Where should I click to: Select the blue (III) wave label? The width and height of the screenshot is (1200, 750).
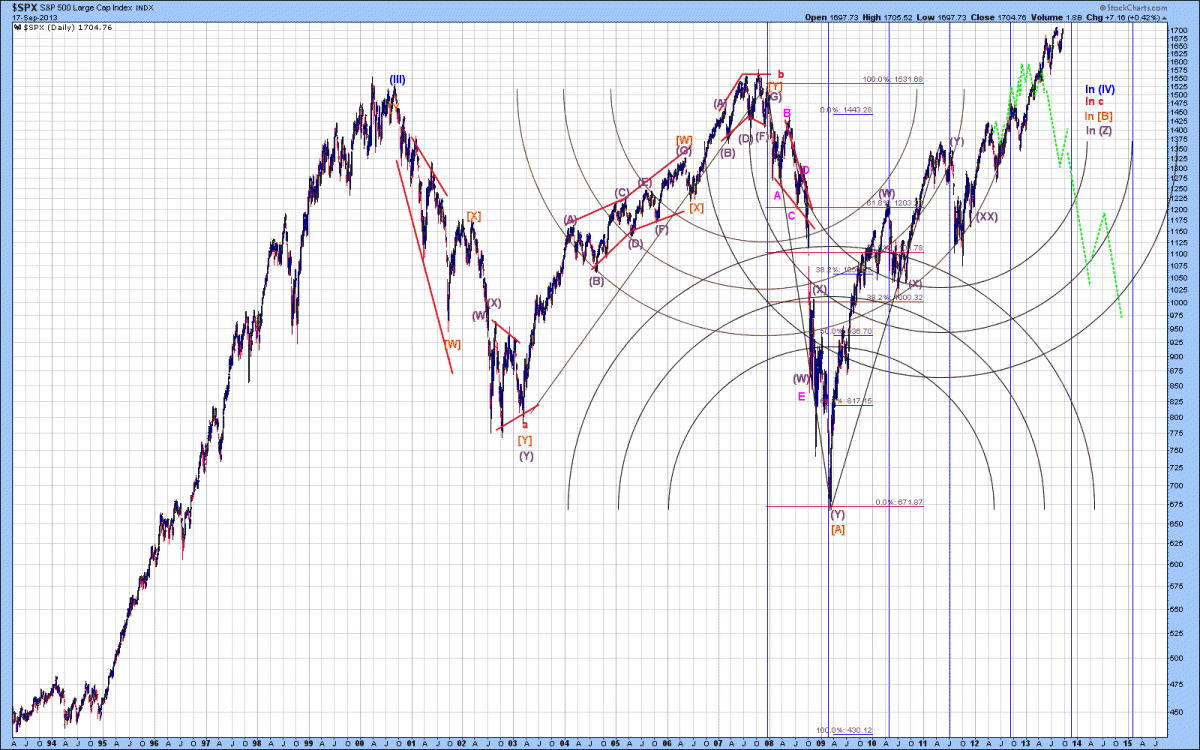tap(397, 80)
